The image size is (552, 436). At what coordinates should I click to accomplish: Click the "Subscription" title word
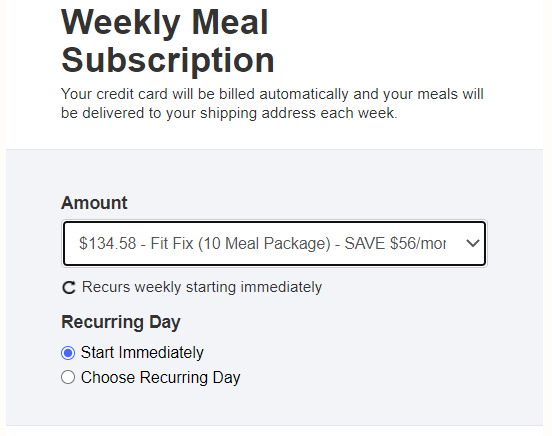[168, 61]
